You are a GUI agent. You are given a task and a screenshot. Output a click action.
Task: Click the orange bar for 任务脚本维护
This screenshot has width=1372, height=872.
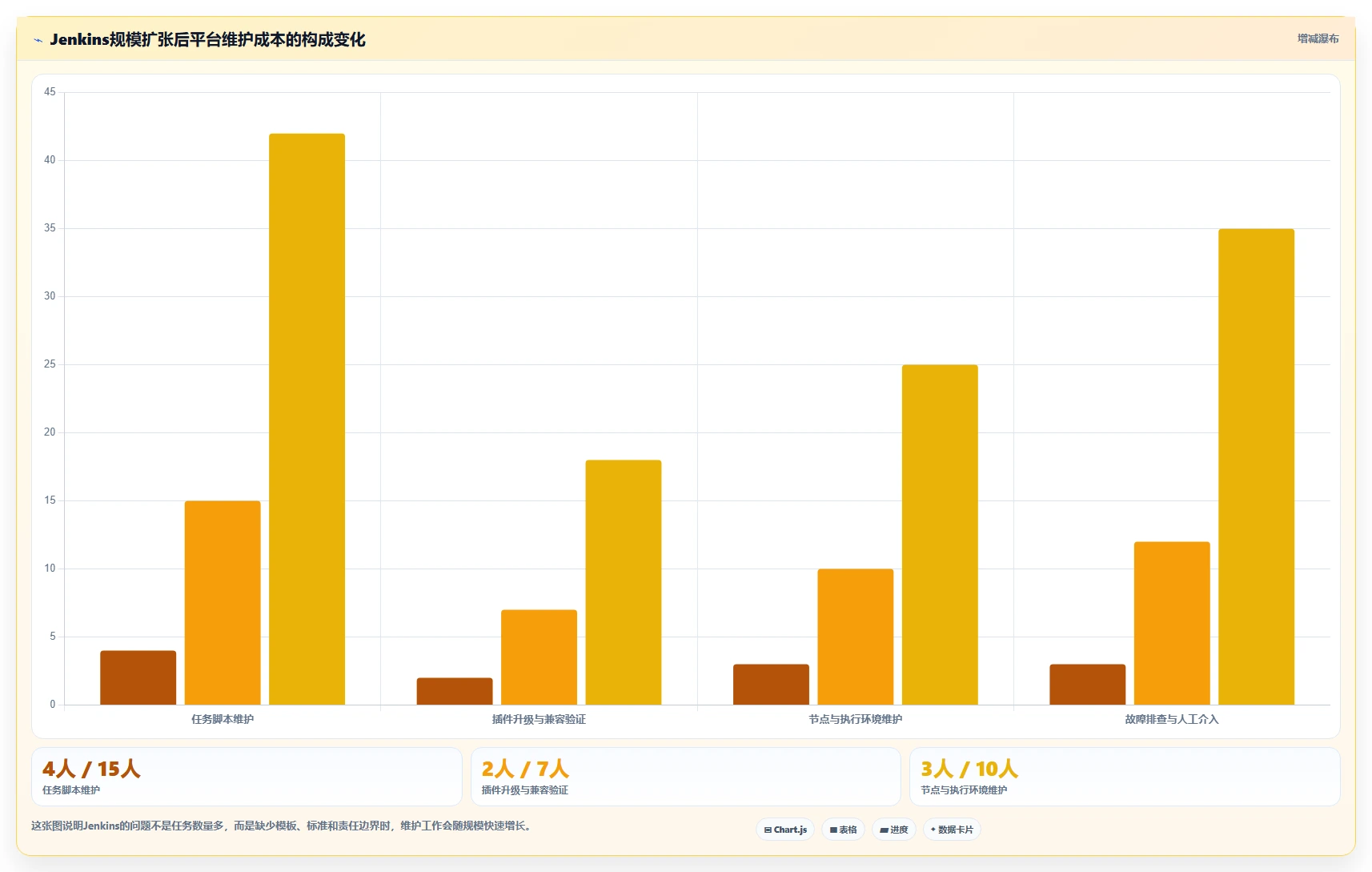coord(223,603)
